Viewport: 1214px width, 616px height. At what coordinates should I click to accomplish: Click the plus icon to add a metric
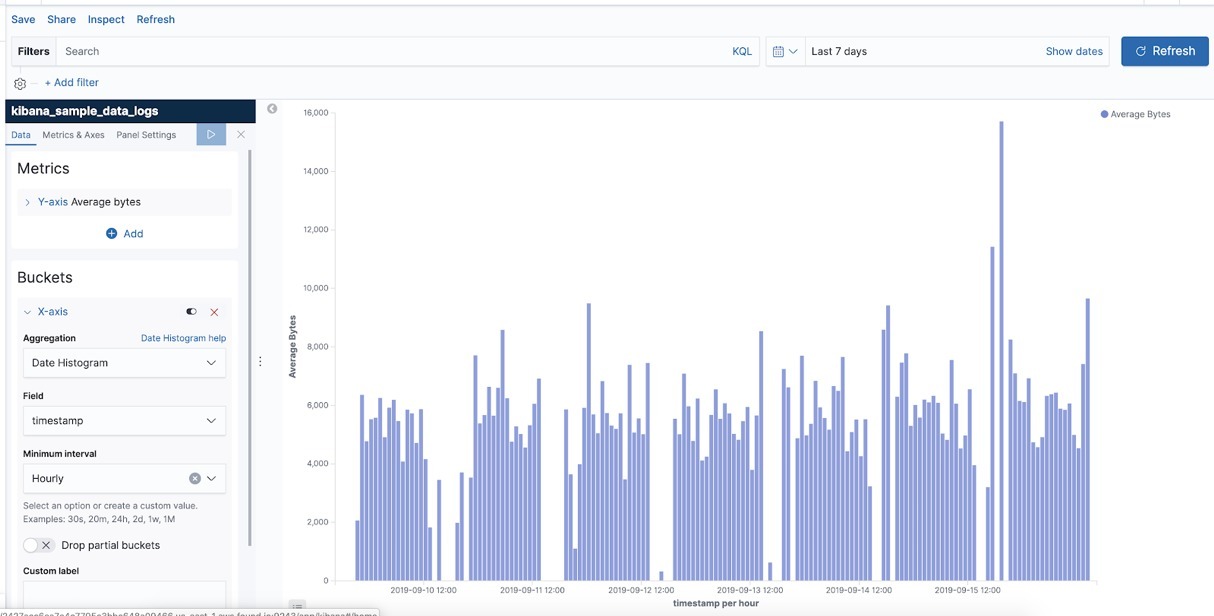pyautogui.click(x=110, y=232)
